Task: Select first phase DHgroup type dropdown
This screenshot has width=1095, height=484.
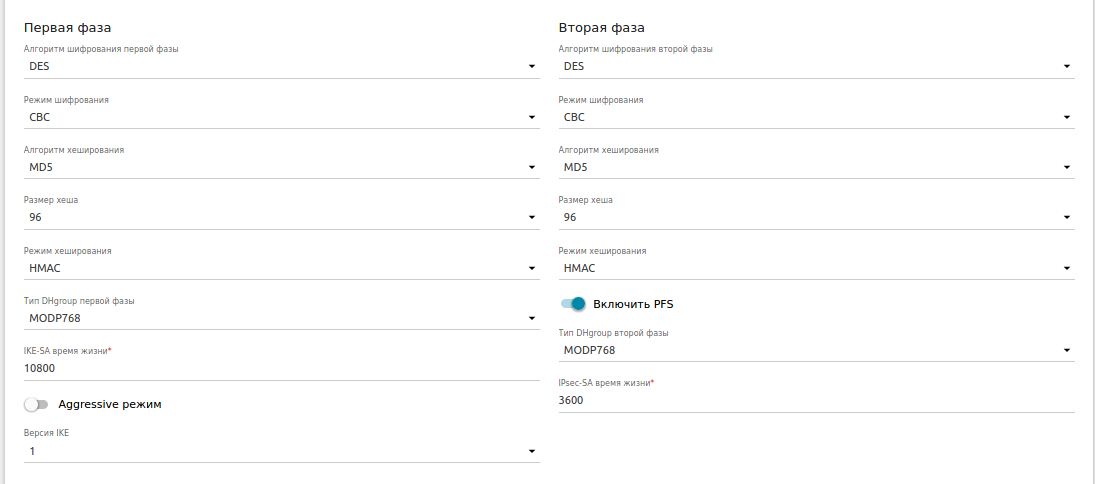Action: (280, 318)
